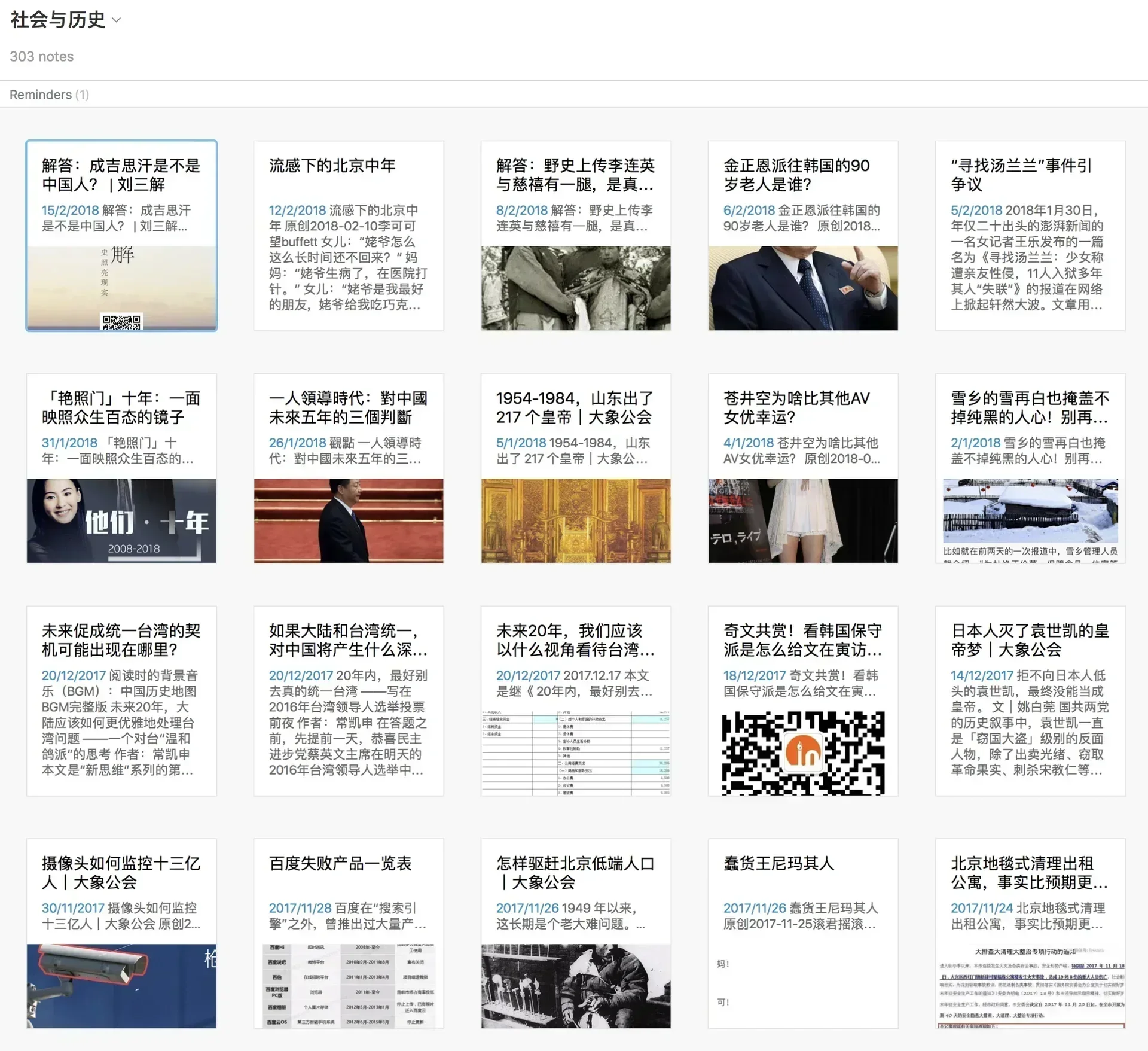
Task: Open the Reminders section header
Action: (49, 95)
